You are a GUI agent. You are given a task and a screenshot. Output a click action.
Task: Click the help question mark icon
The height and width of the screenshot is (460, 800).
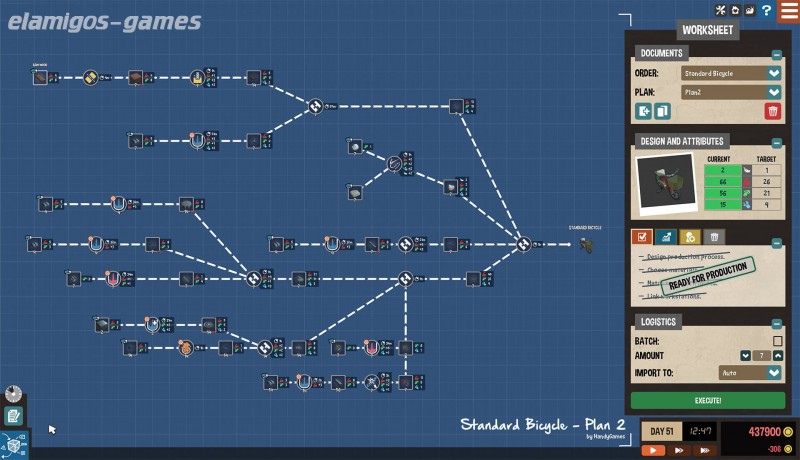766,11
